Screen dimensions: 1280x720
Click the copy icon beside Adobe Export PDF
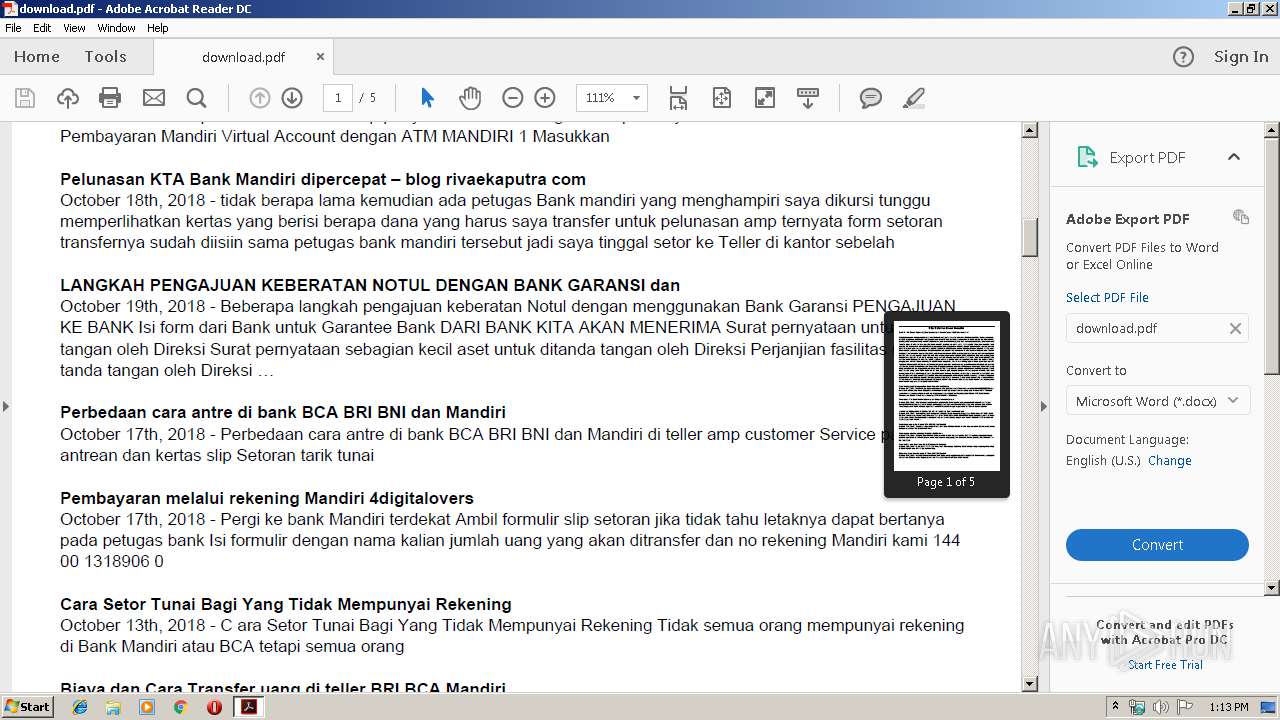coord(1241,217)
